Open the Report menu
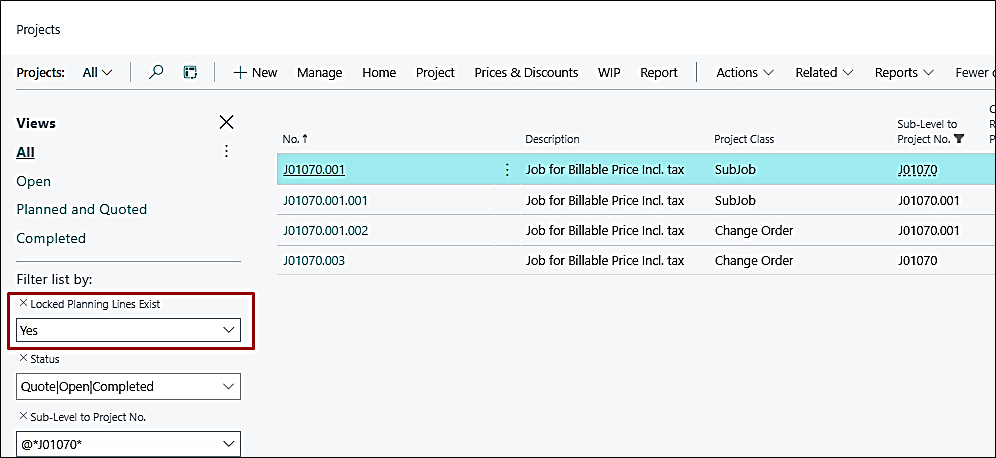 [659, 72]
